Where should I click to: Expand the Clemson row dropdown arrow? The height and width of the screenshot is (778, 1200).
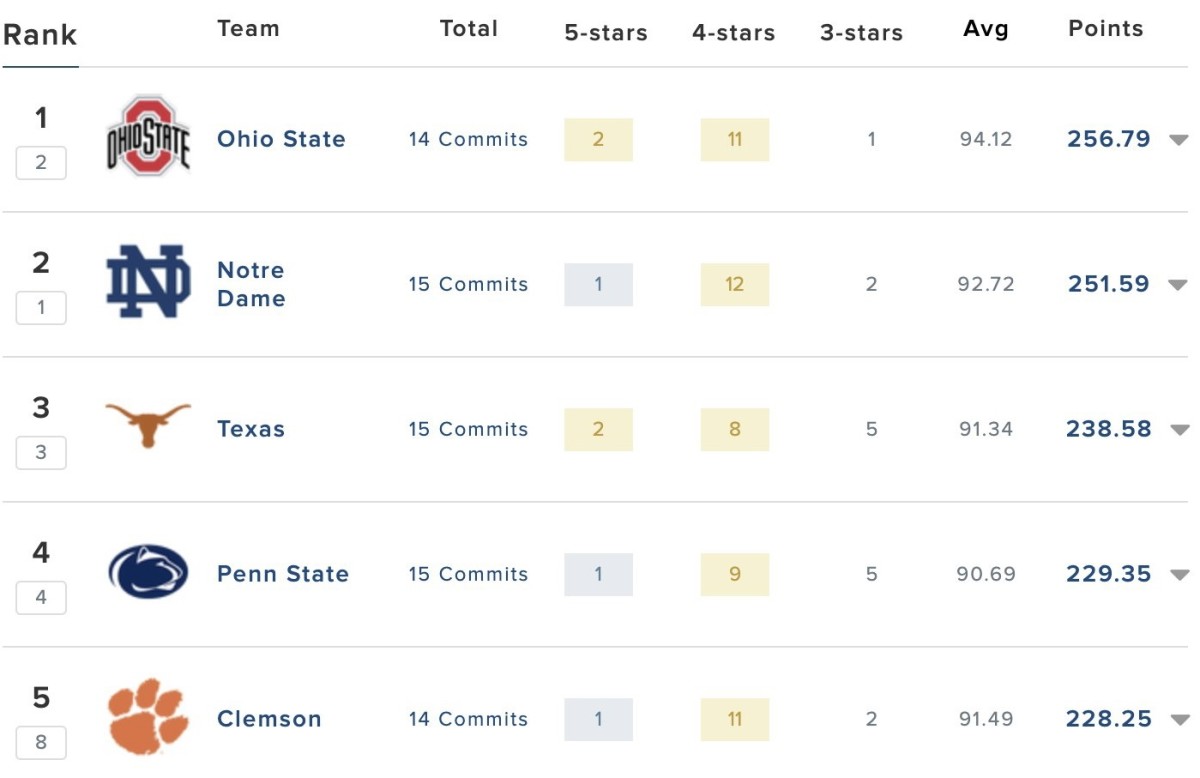pos(1179,720)
